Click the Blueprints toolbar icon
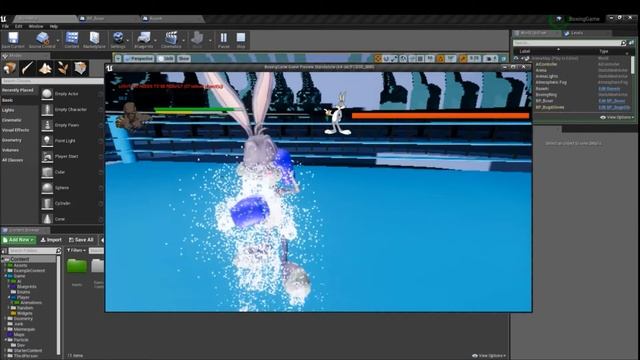This screenshot has height=360, width=640. coord(143,38)
